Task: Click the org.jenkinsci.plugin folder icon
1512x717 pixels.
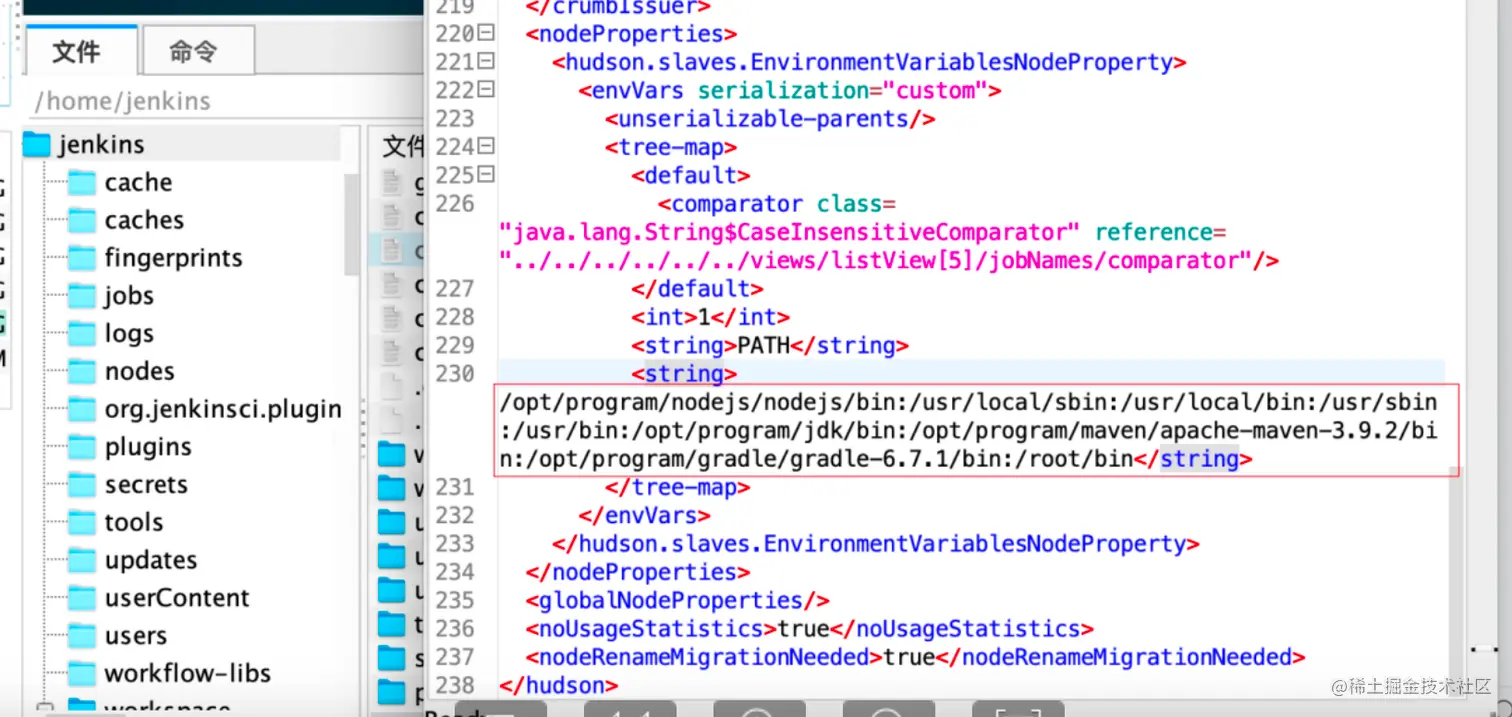Action: 82,409
